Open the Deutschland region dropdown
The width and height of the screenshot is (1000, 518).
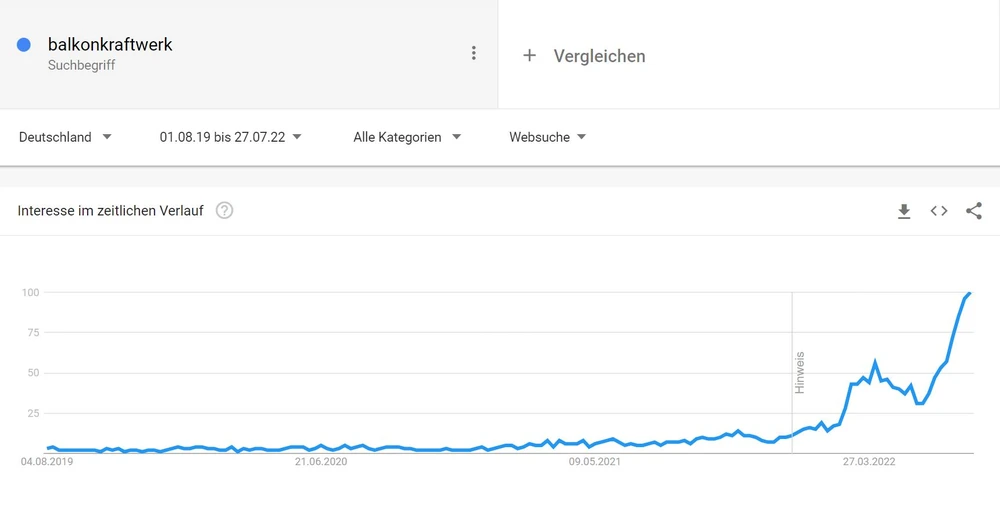66,137
